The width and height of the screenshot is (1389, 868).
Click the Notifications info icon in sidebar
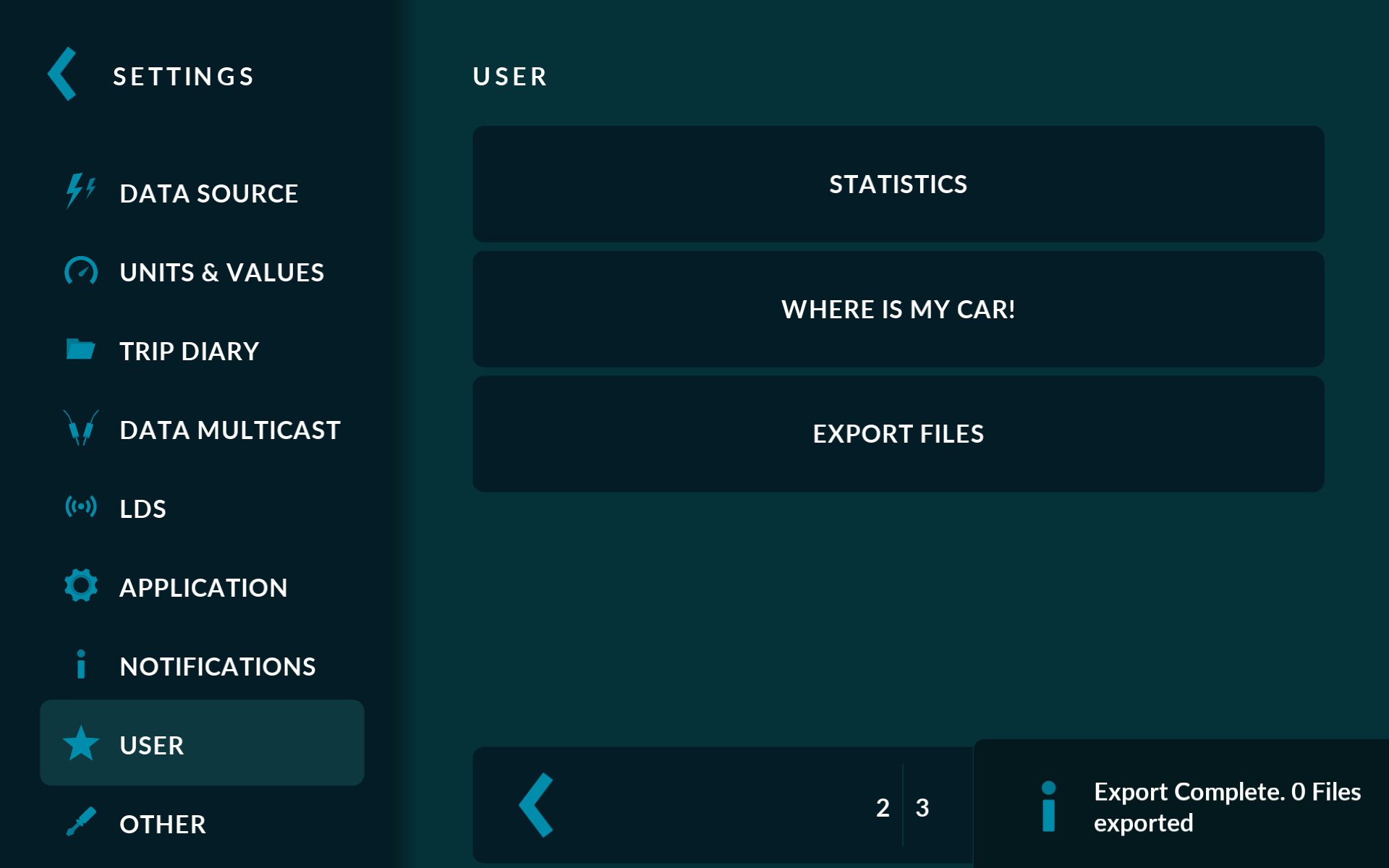(80, 664)
